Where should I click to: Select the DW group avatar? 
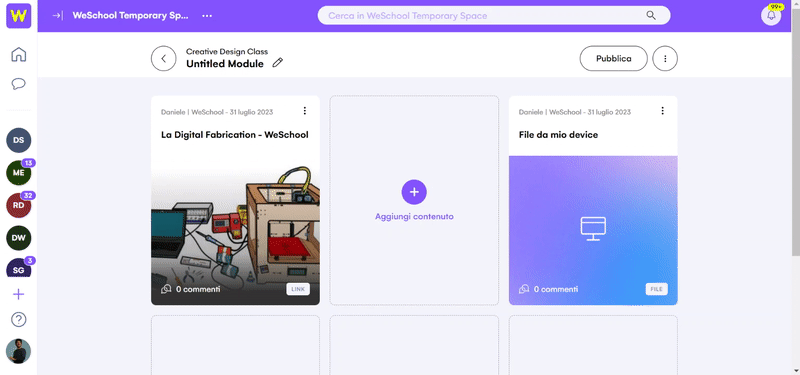(18, 238)
